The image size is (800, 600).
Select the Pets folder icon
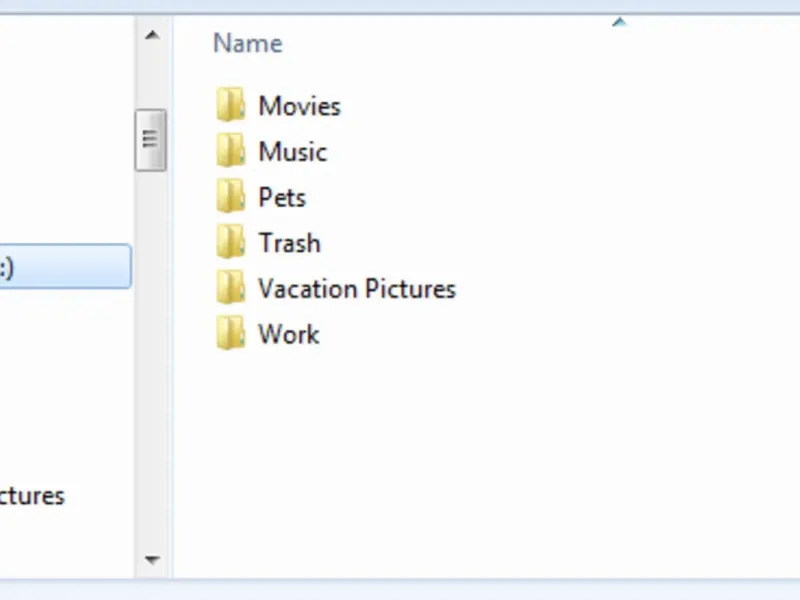coord(231,197)
